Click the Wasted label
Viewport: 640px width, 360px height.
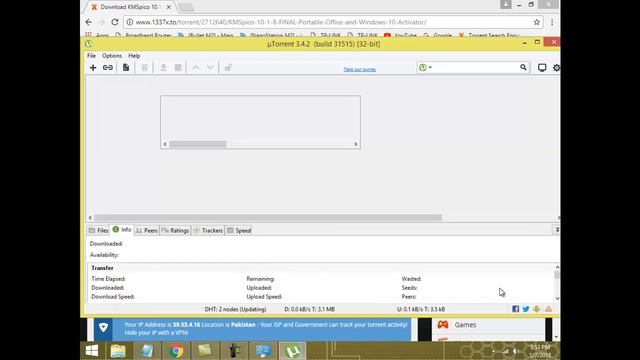[x=411, y=279]
